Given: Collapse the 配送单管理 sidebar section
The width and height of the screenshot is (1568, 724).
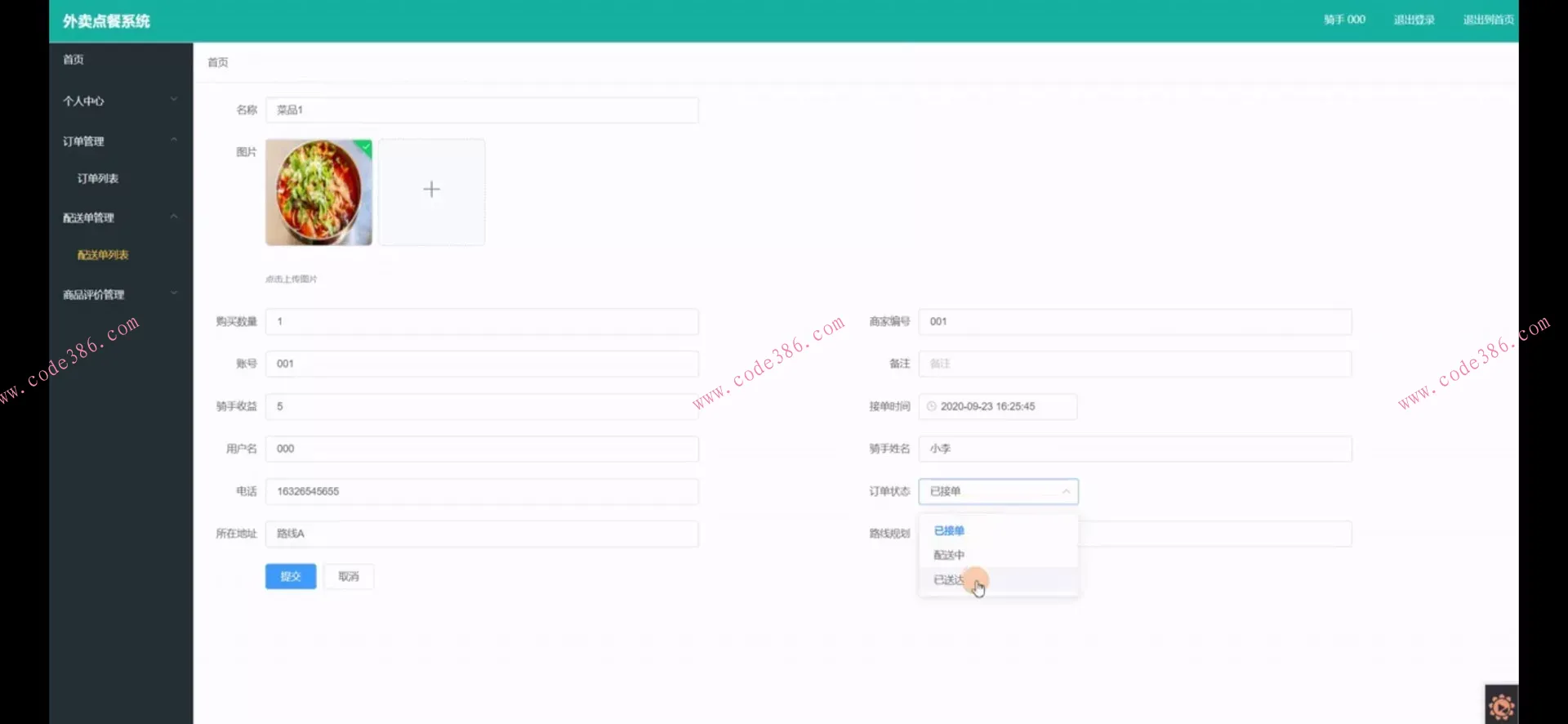Looking at the screenshot, I should coord(120,217).
